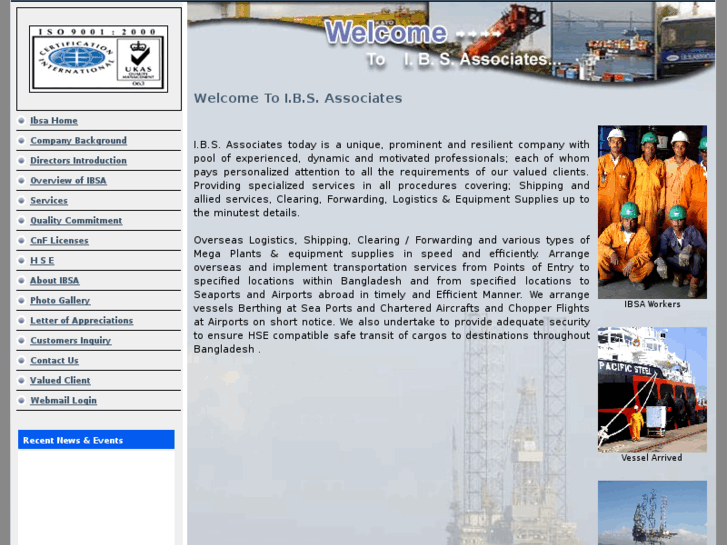
Task: Open Overview of IBSA
Action: [68, 180]
